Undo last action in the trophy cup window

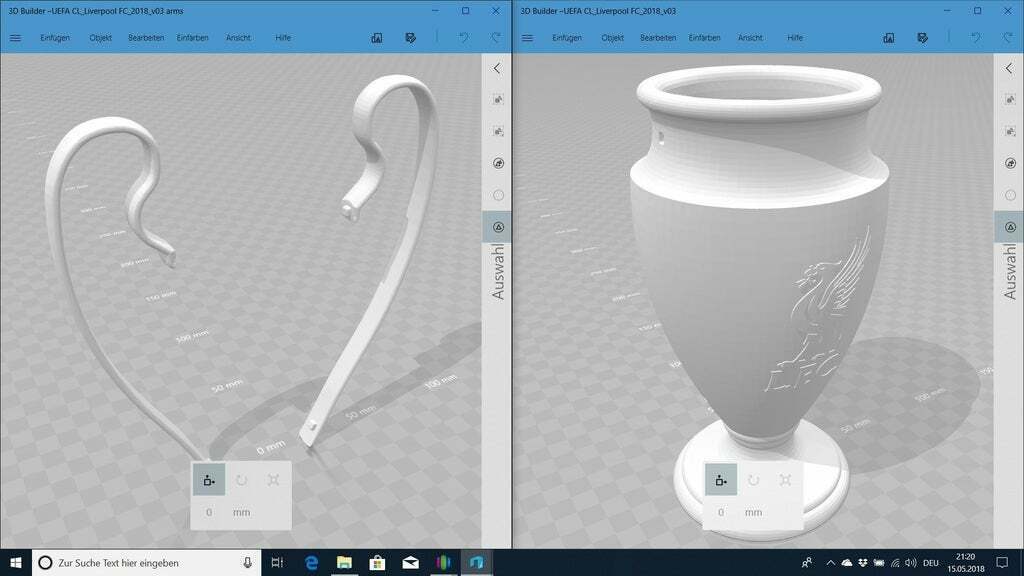975,38
